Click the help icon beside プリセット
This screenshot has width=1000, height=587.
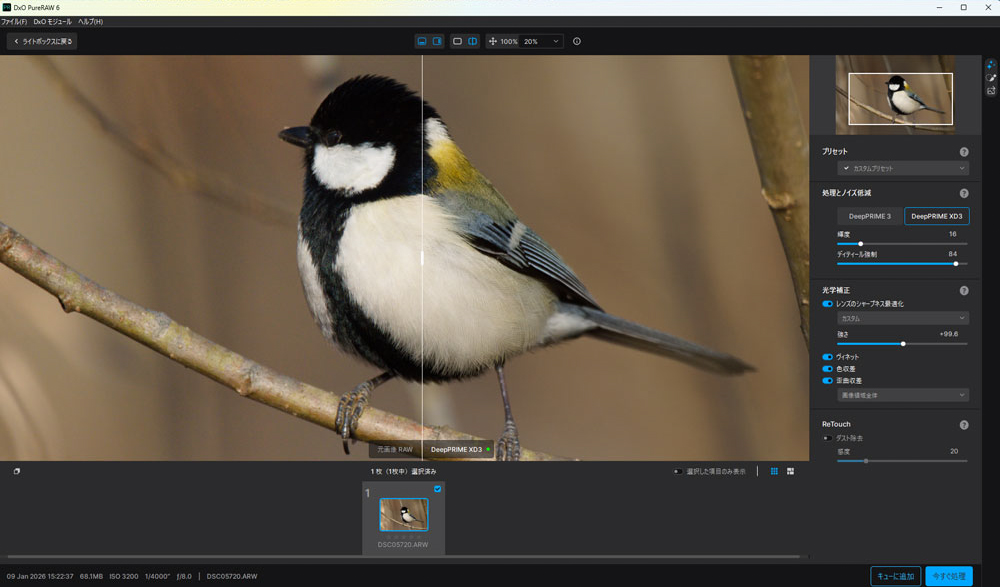click(964, 152)
